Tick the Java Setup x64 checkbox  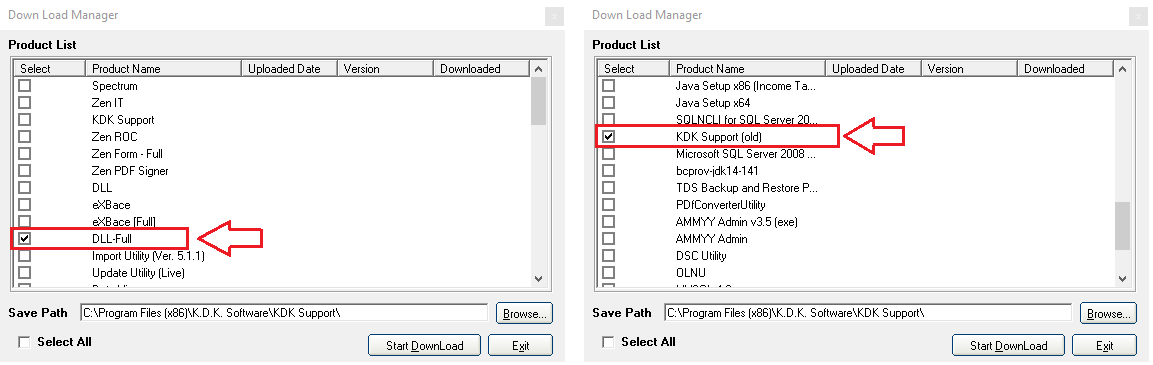tap(609, 103)
